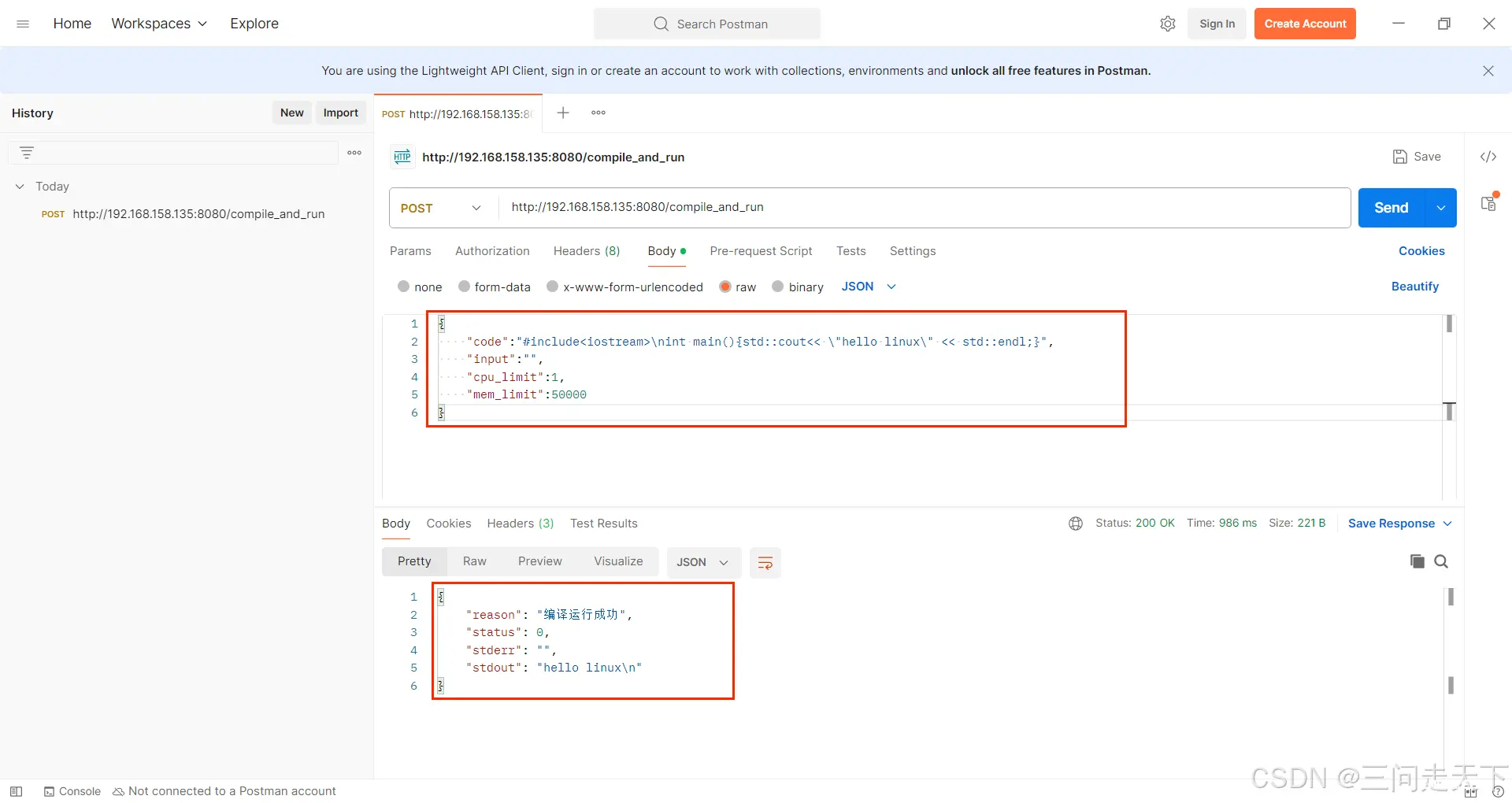
Task: Click the network globe icon
Action: click(1076, 524)
